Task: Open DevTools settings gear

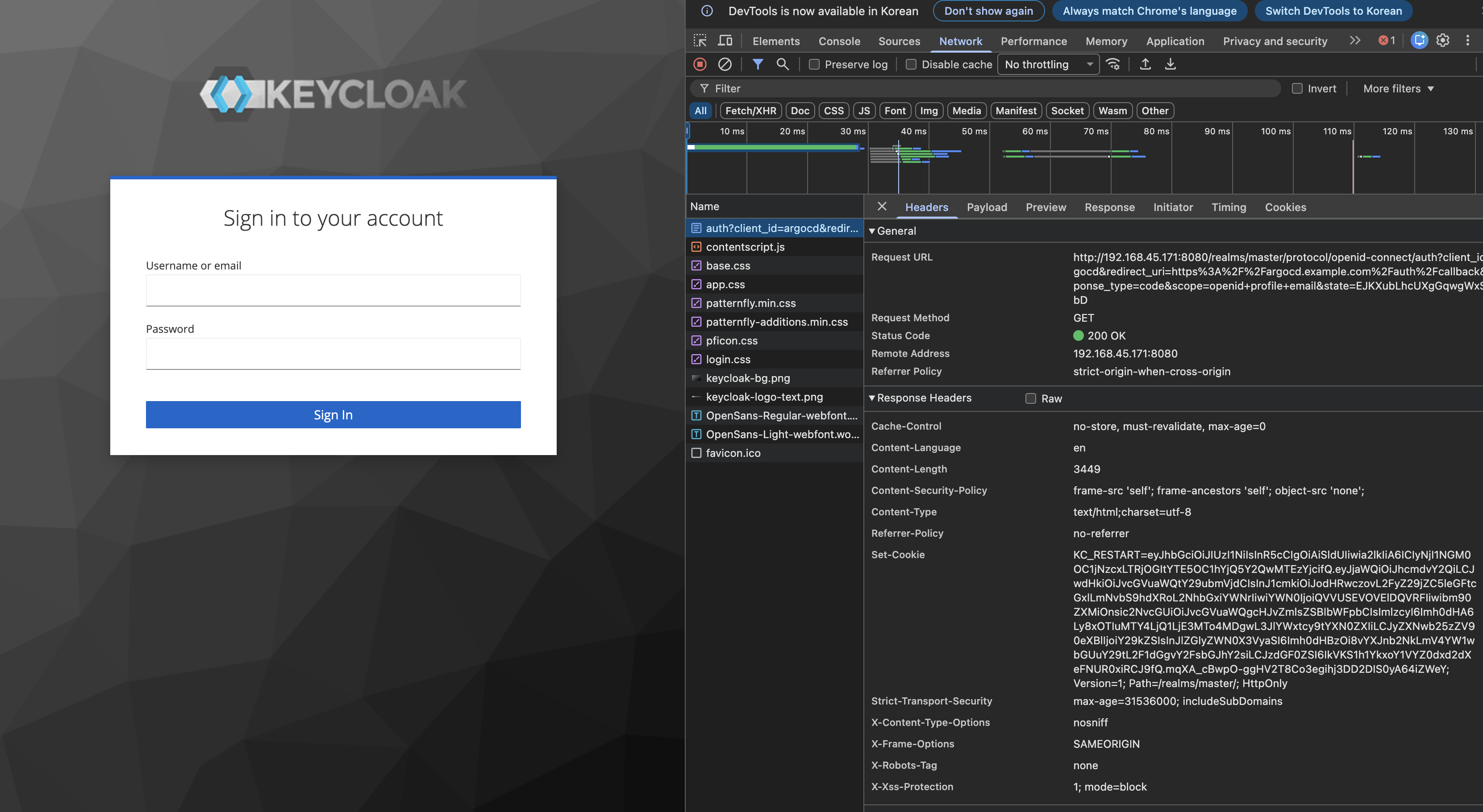Action: 1443,41
